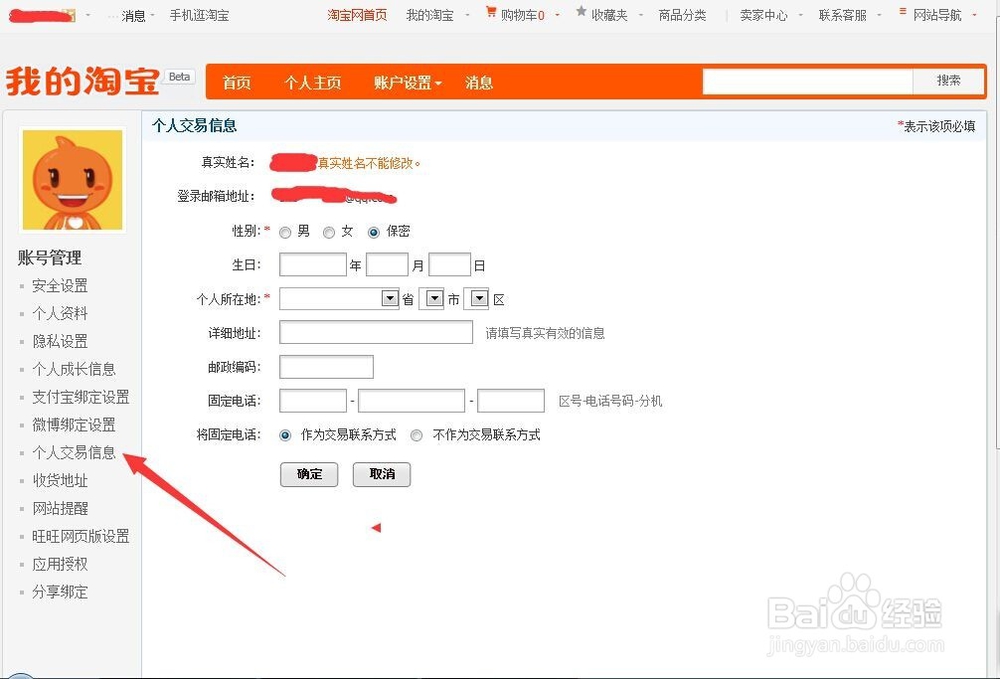Open 旺旺网页版设置 in sidebar
This screenshot has width=1000, height=679.
(81, 537)
